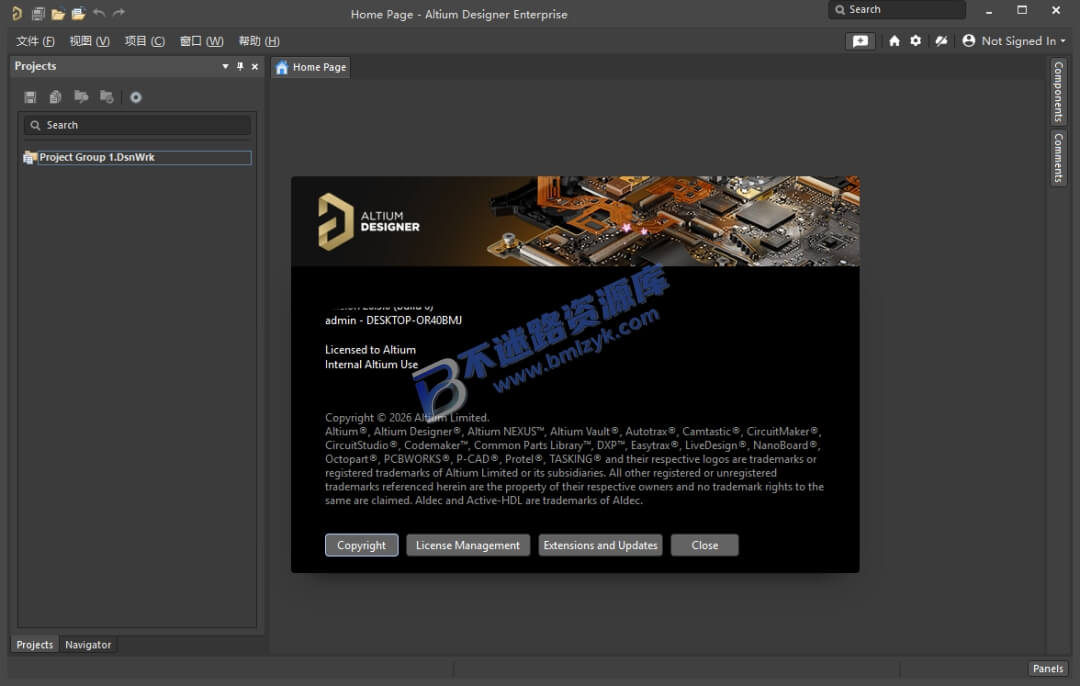Switch to the Navigator tab

point(88,645)
